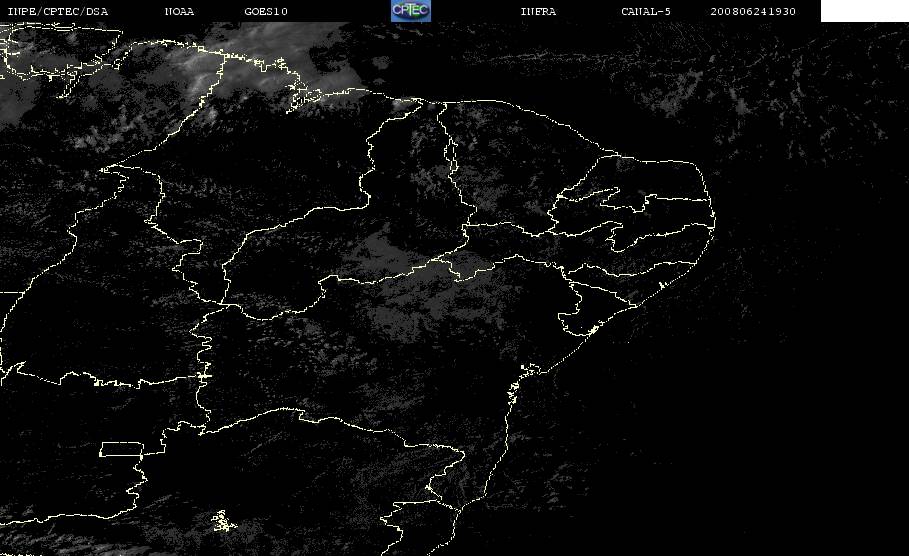Viewport: 909px width, 556px height.
Task: Click the thick border marking on western boundary
Action: click(204, 376)
